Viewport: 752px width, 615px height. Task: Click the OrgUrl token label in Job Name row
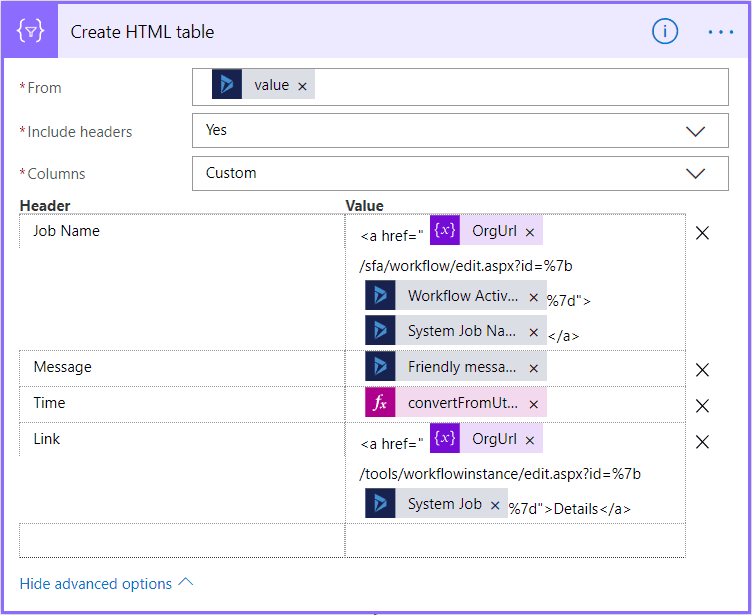(x=494, y=231)
